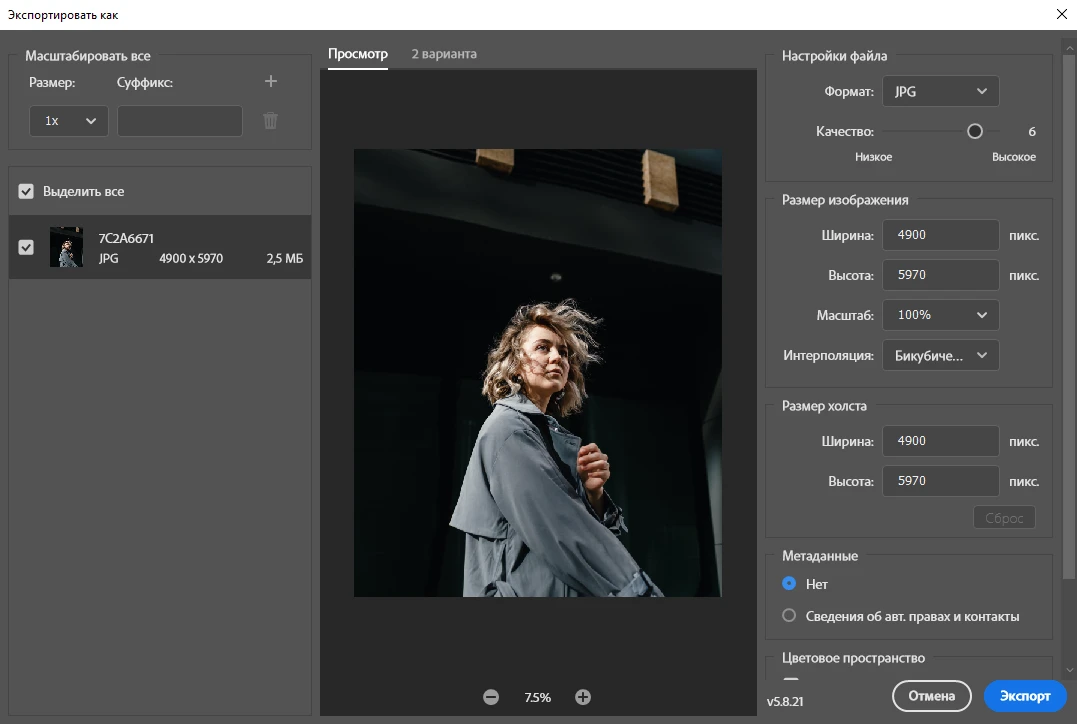Click the 2,5 МБ file size text
The image size is (1077, 724).
[x=284, y=259]
